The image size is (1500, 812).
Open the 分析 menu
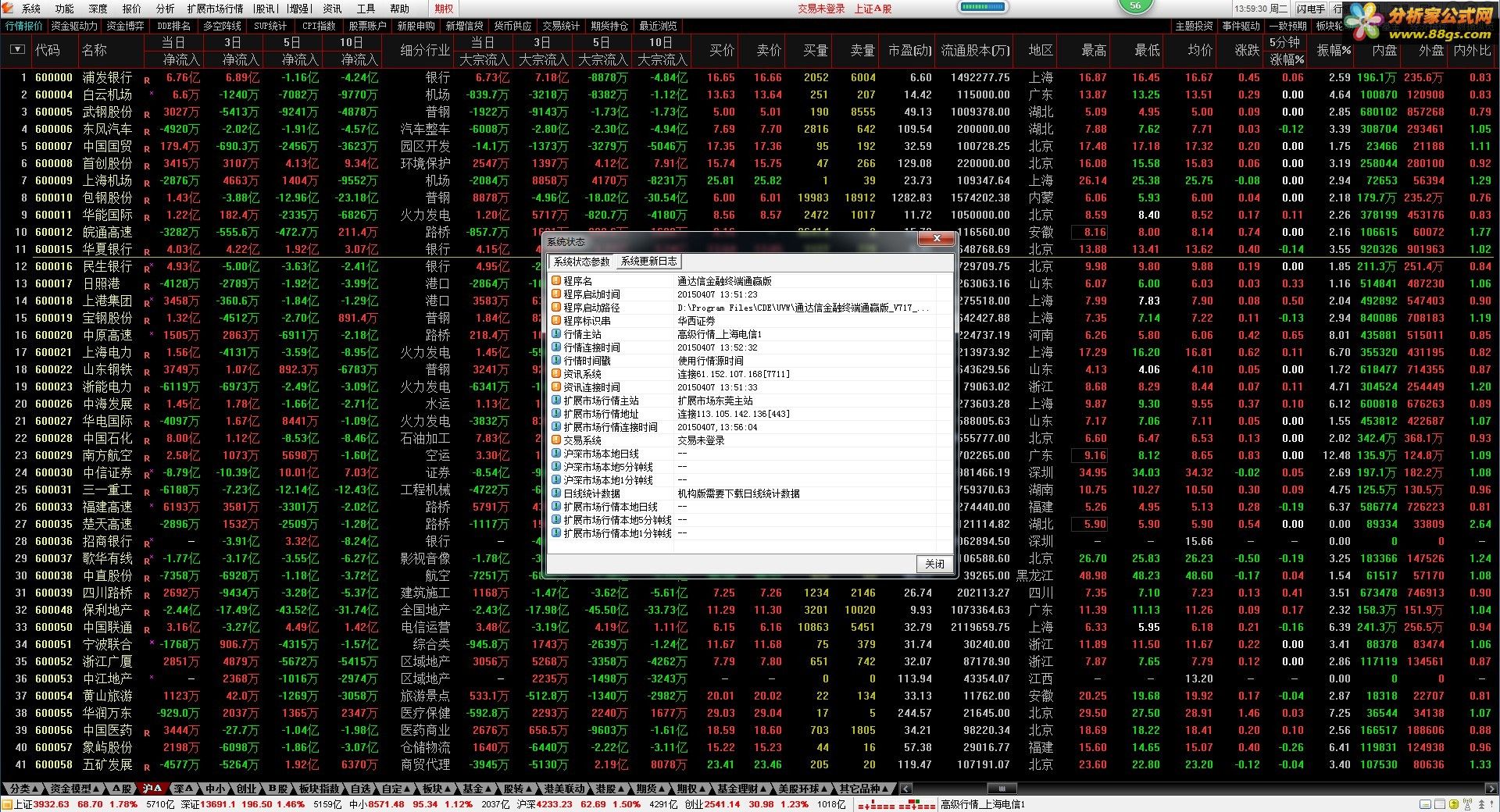[166, 9]
